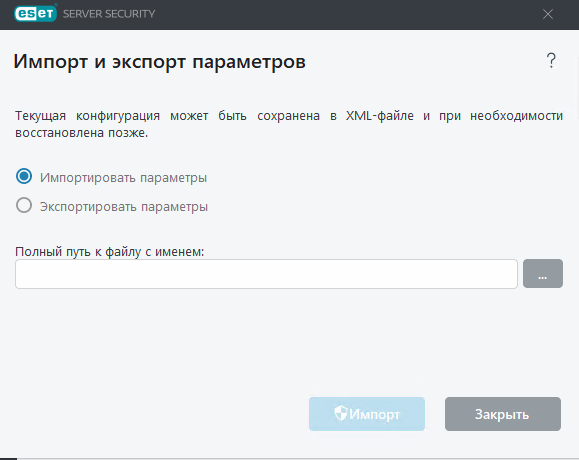Select the Экспортировать параметры radio button
This screenshot has height=460, width=579.
24,205
